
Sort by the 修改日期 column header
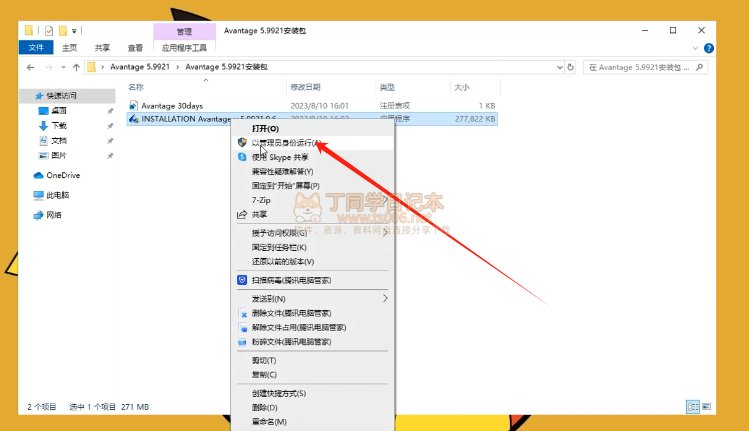pyautogui.click(x=305, y=87)
